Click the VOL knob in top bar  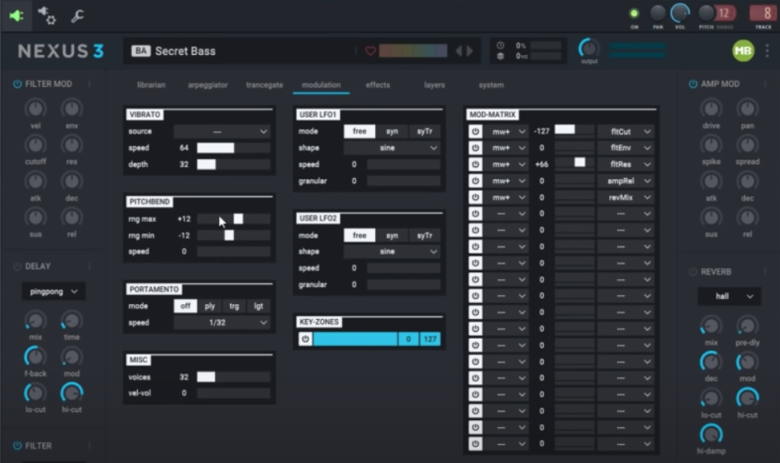[x=680, y=13]
